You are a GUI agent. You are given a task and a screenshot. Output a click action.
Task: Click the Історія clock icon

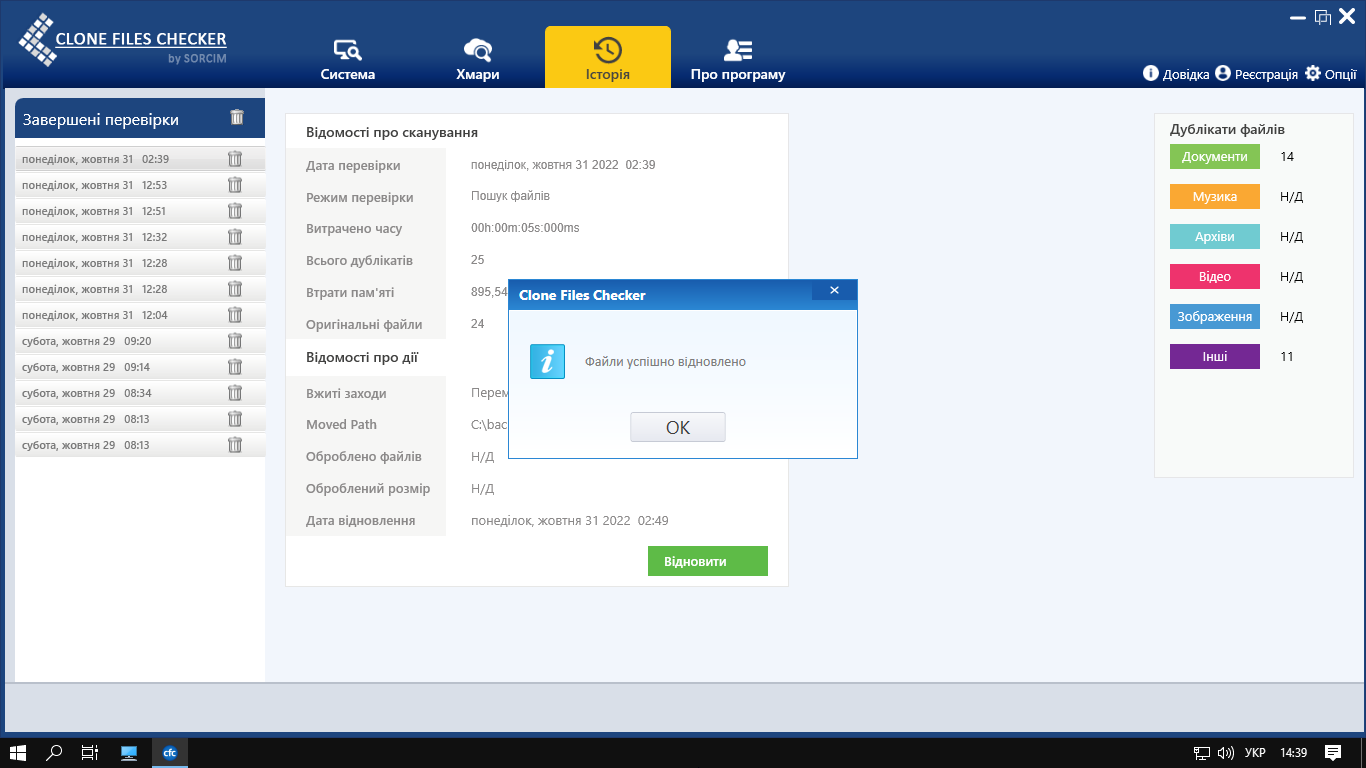point(608,50)
